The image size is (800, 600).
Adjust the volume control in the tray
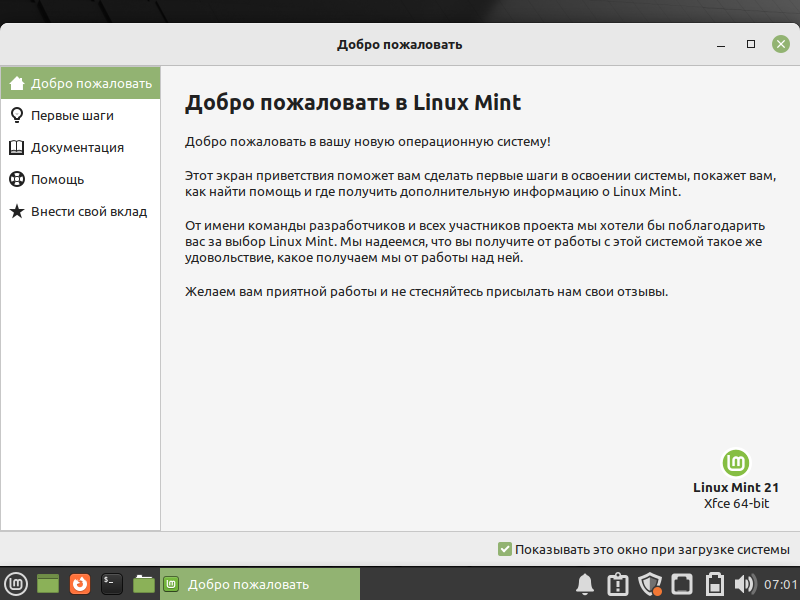pos(743,583)
